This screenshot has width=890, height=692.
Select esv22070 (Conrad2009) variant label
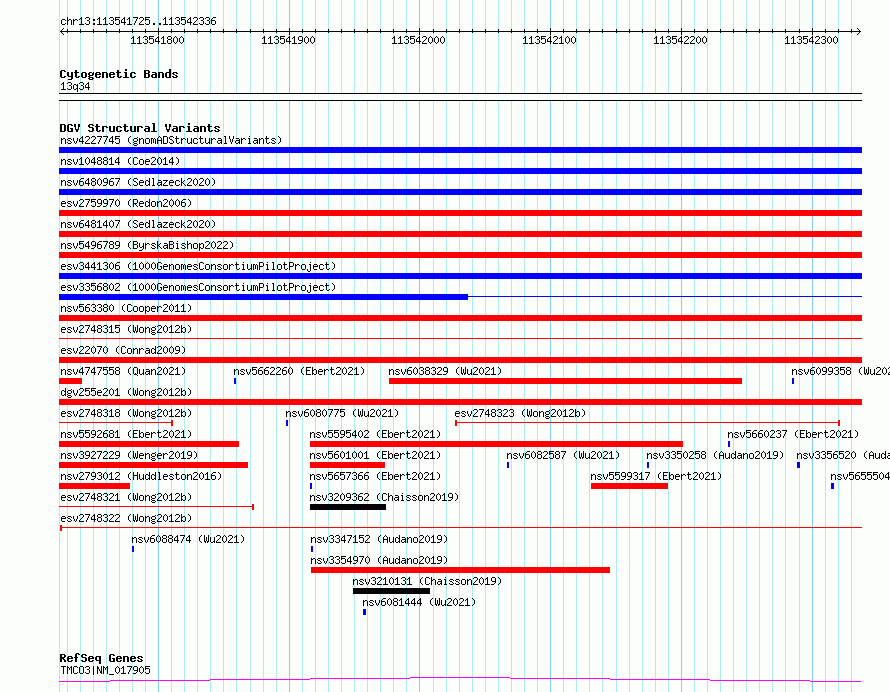(x=123, y=350)
